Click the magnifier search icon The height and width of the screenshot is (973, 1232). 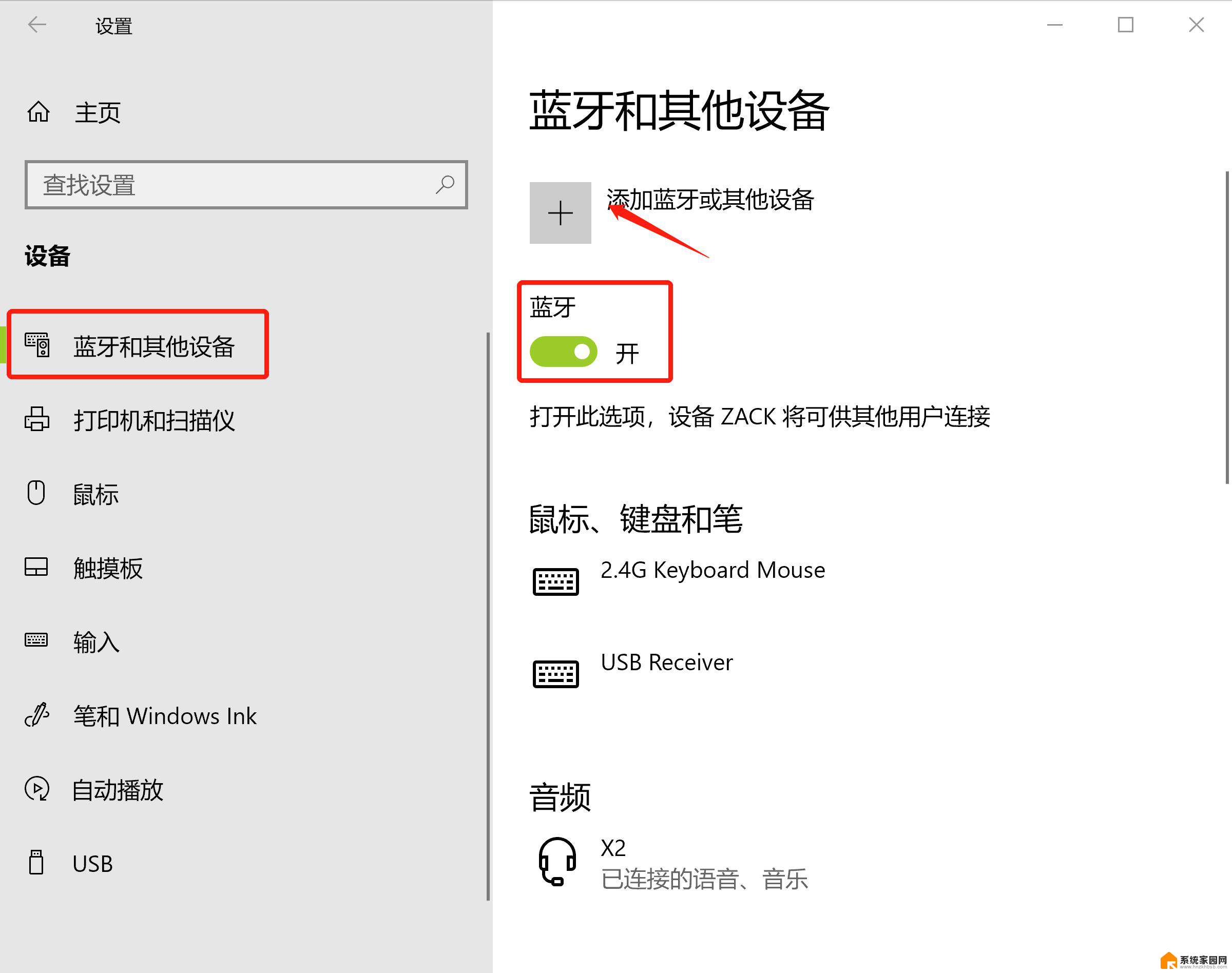point(445,185)
